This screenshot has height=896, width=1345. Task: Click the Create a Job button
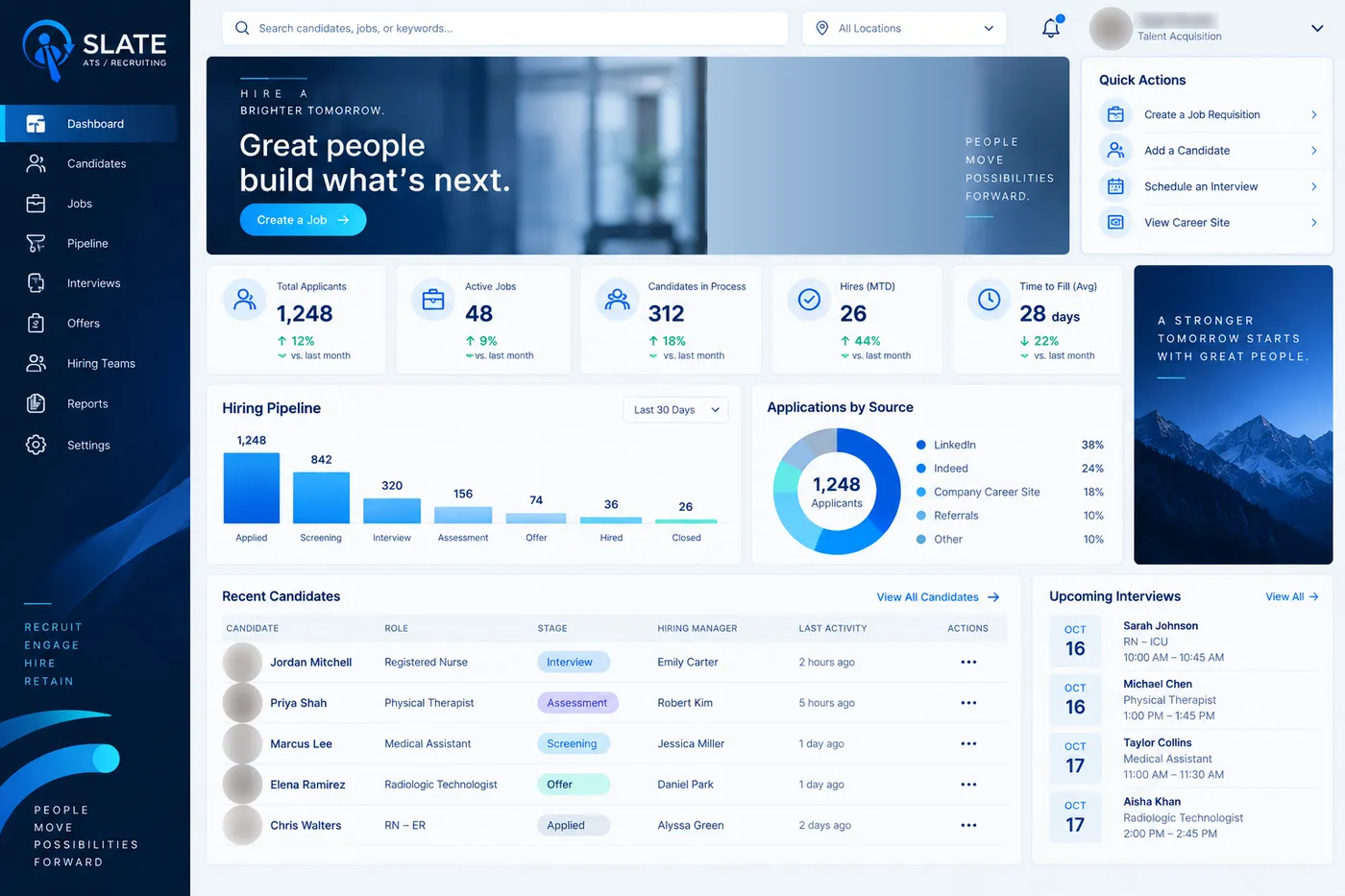[303, 220]
